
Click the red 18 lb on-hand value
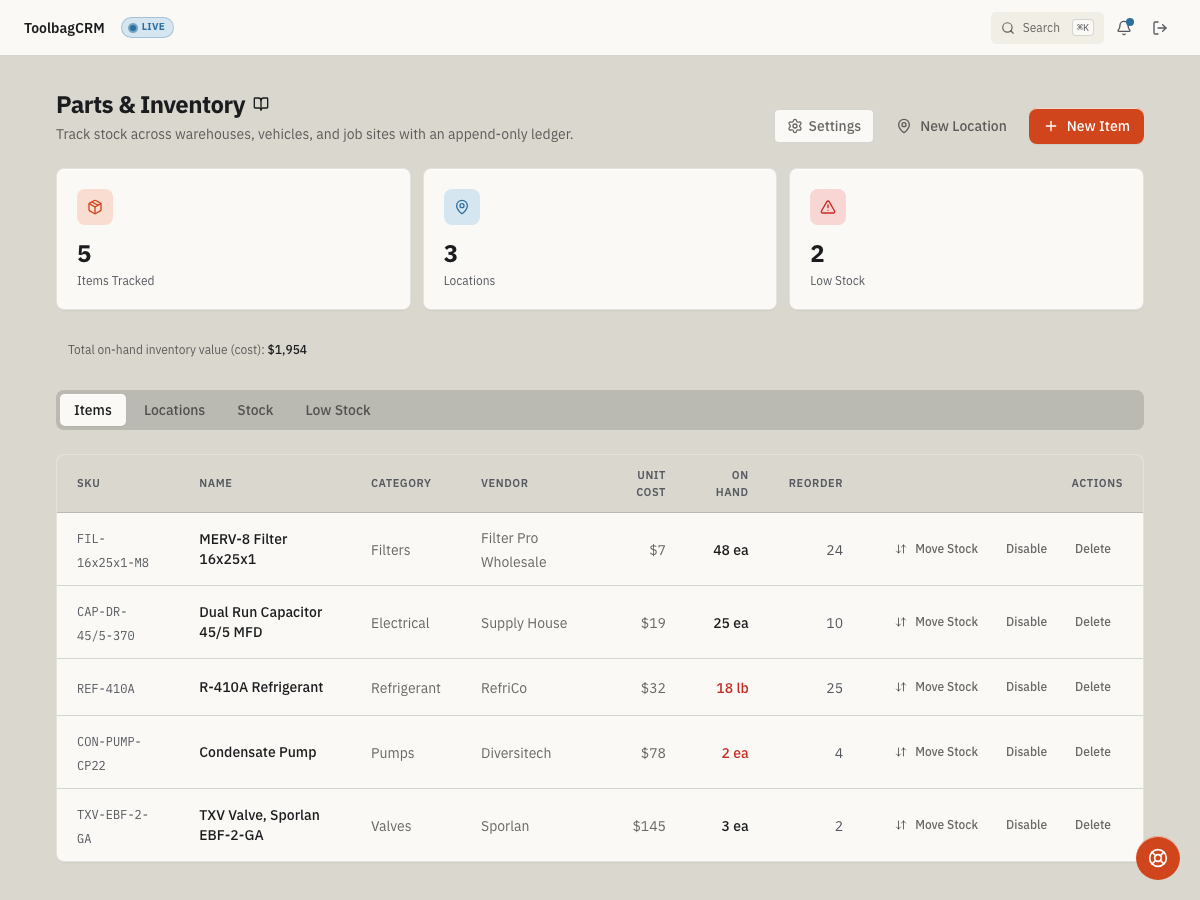[732, 688]
